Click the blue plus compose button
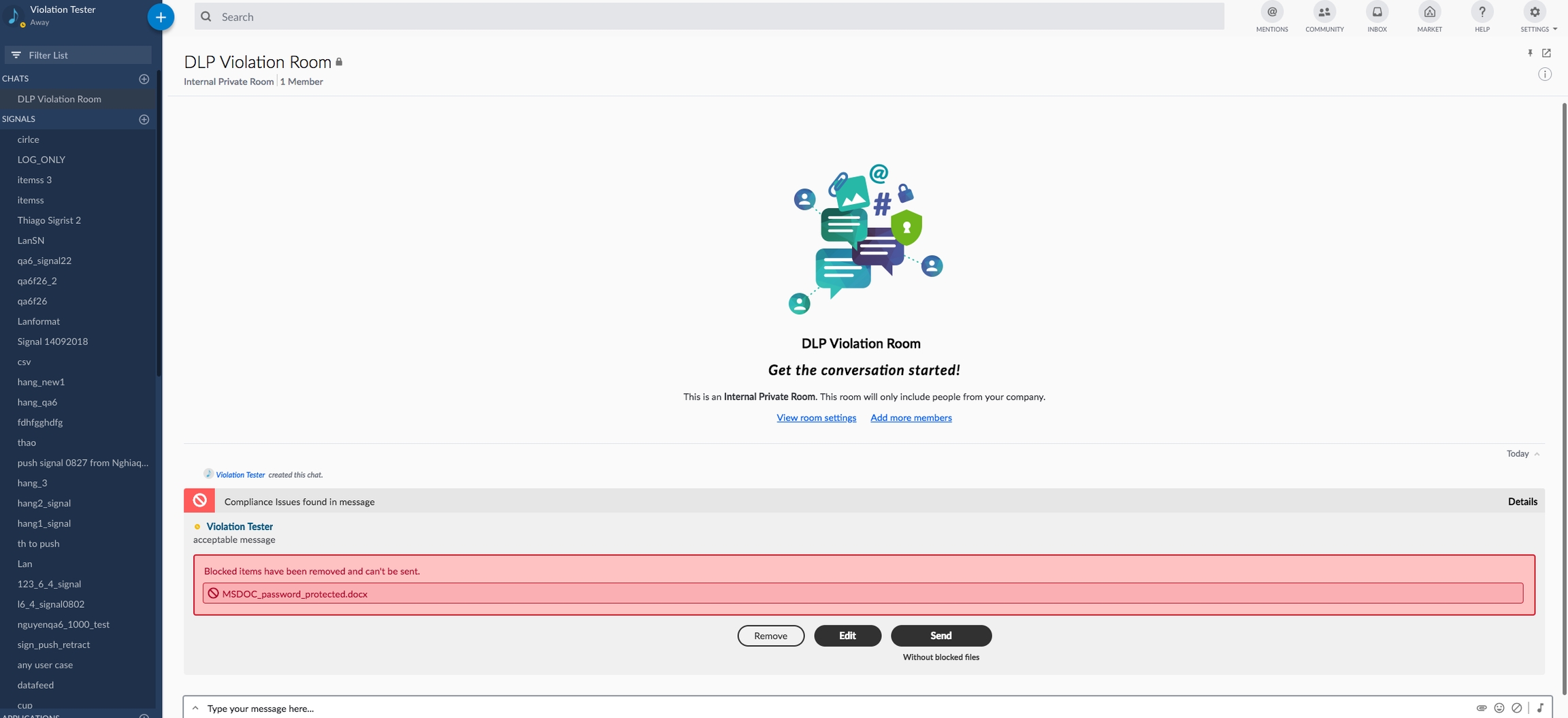 click(161, 17)
